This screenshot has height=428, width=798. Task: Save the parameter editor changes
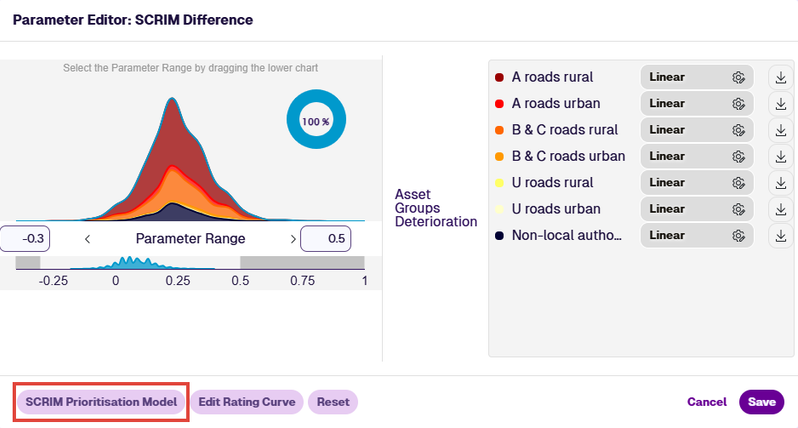coord(761,402)
